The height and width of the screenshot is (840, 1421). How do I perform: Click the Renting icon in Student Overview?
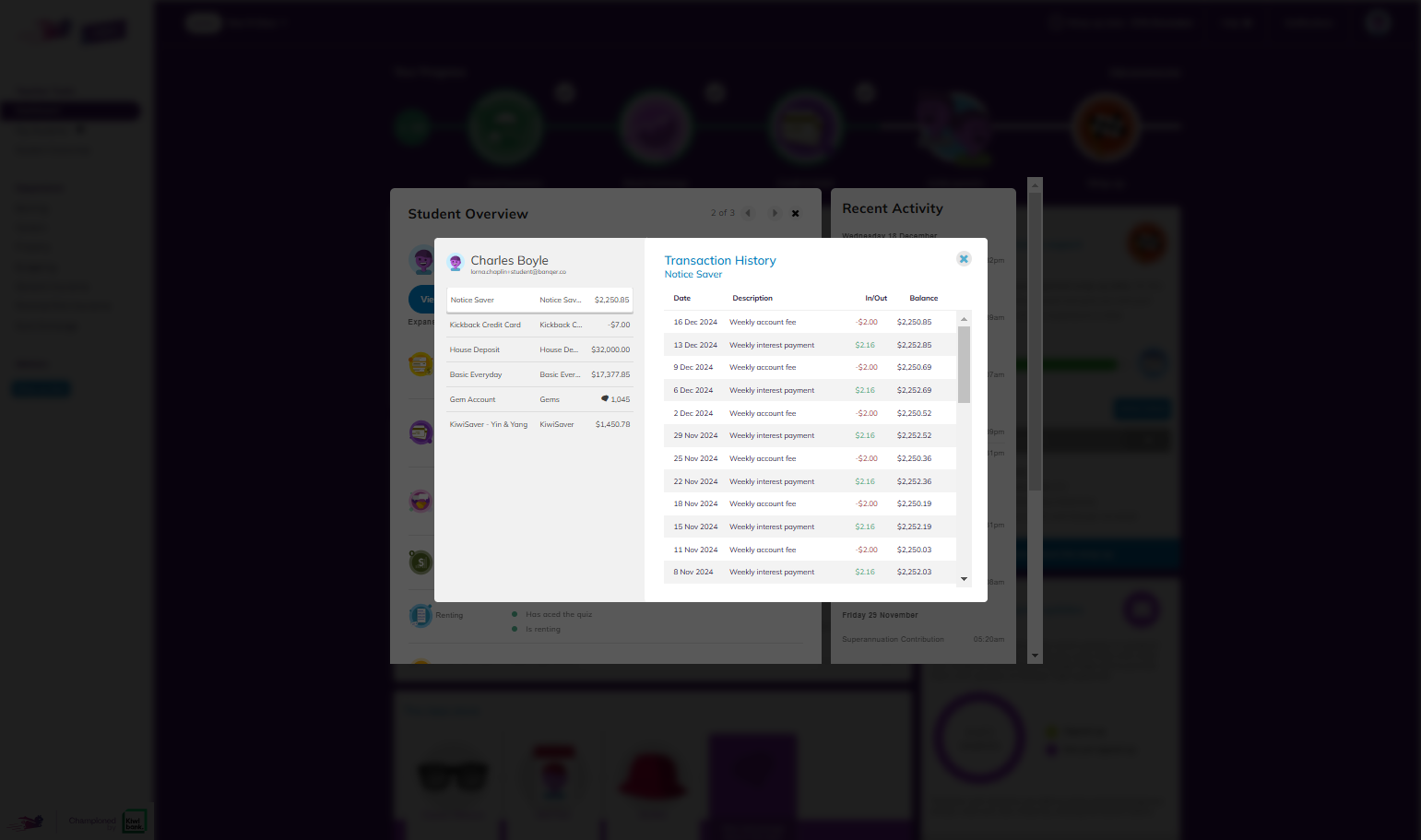[420, 615]
